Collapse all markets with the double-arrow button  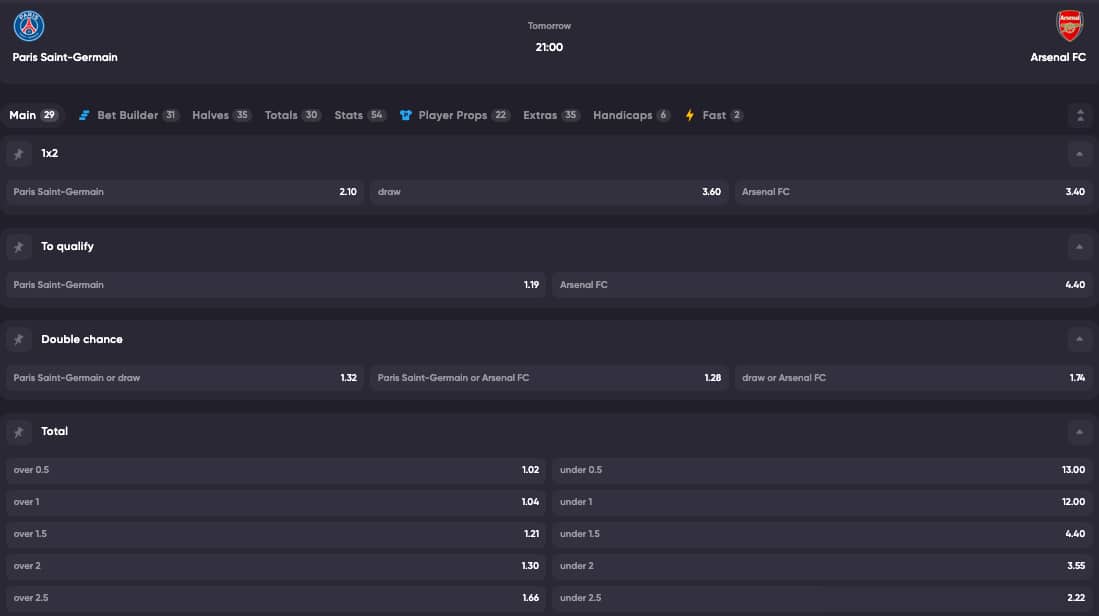pos(1080,115)
